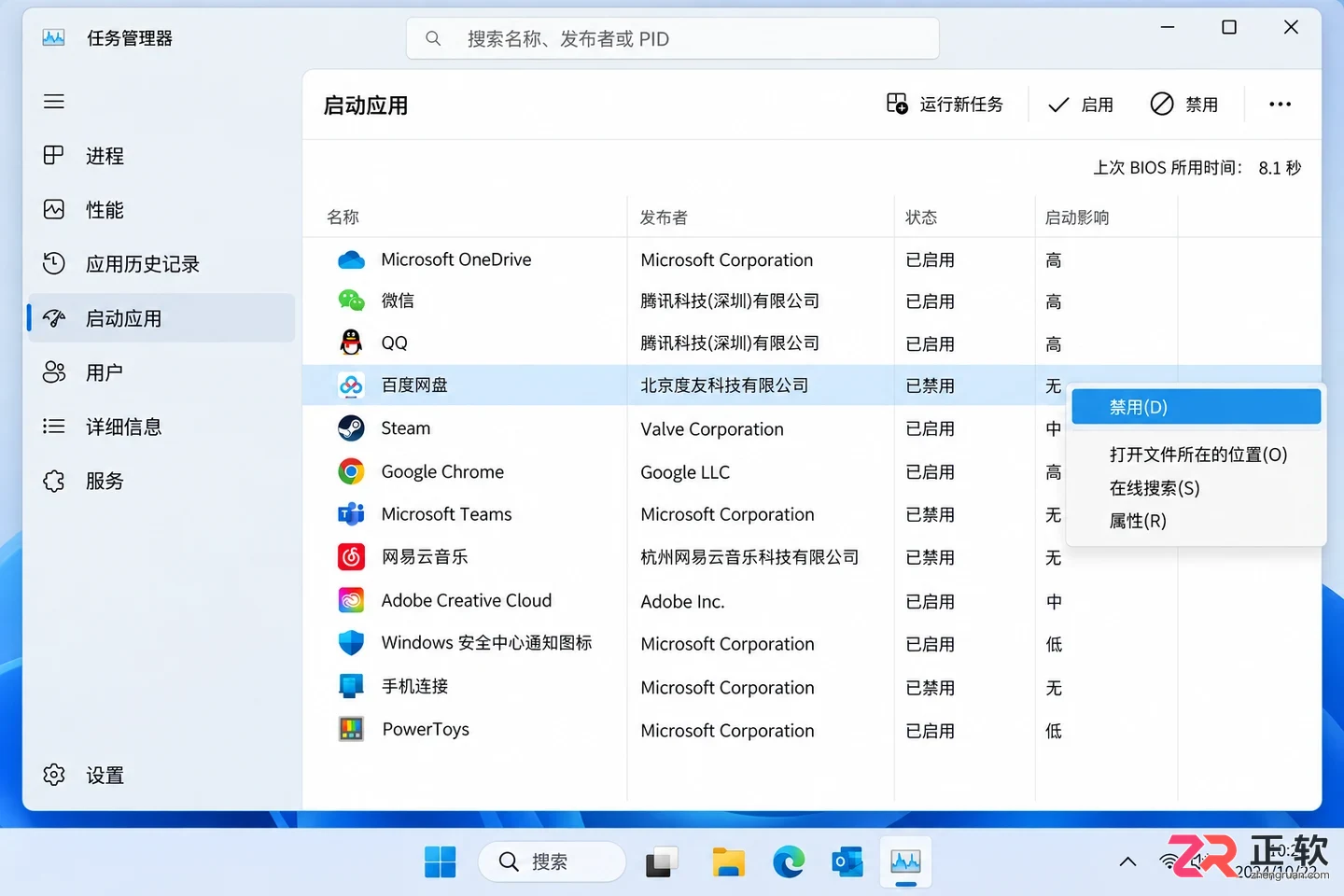Screen dimensions: 1344x896
Task: Click the Steam app icon
Action: (351, 428)
